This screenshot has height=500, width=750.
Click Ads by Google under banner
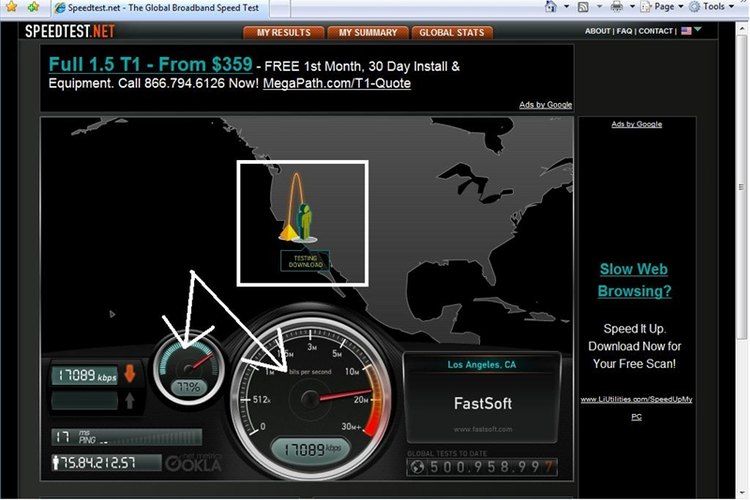[x=545, y=105]
